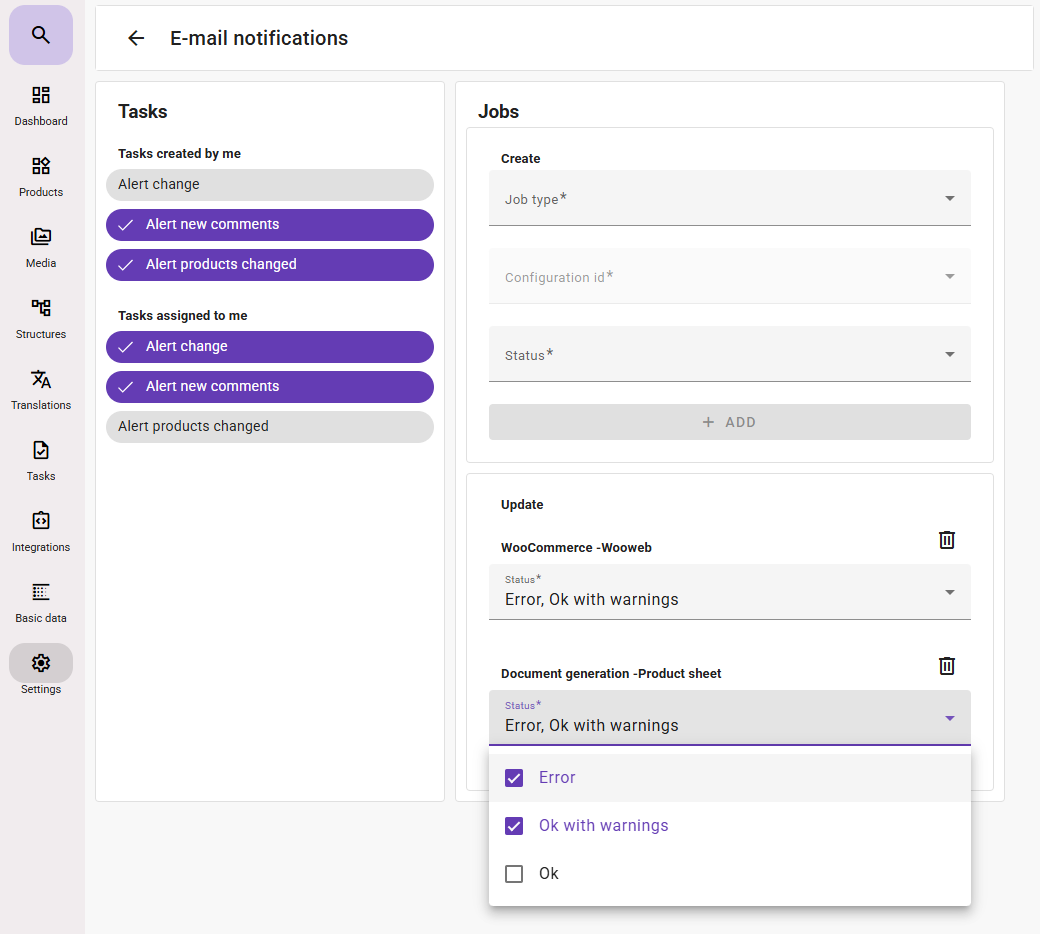1040x934 pixels.
Task: Click the Settings label in the sidebar
Action: click(x=40, y=689)
